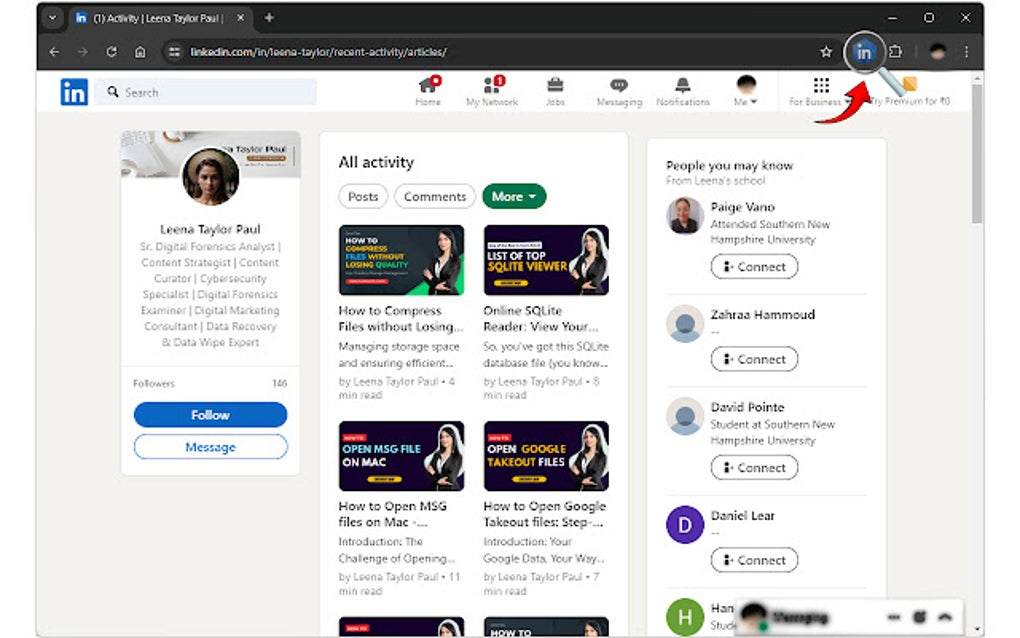1020x638 pixels.
Task: Navigate back with the browser arrow
Action: [x=53, y=51]
